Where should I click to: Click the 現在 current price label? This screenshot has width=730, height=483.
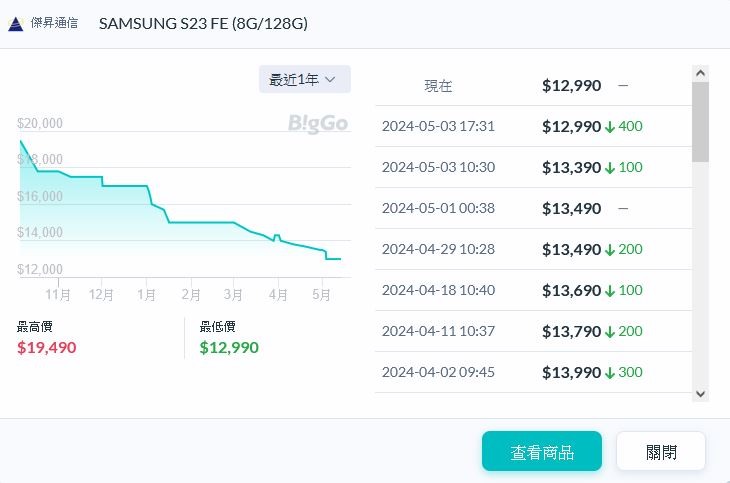(x=438, y=86)
